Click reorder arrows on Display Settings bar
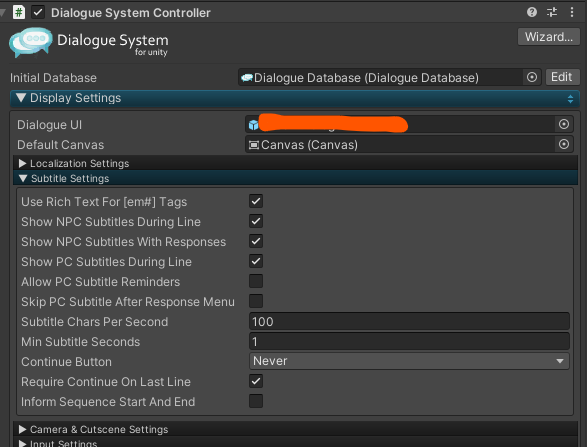Screen dimensions: 587x447 point(570,99)
